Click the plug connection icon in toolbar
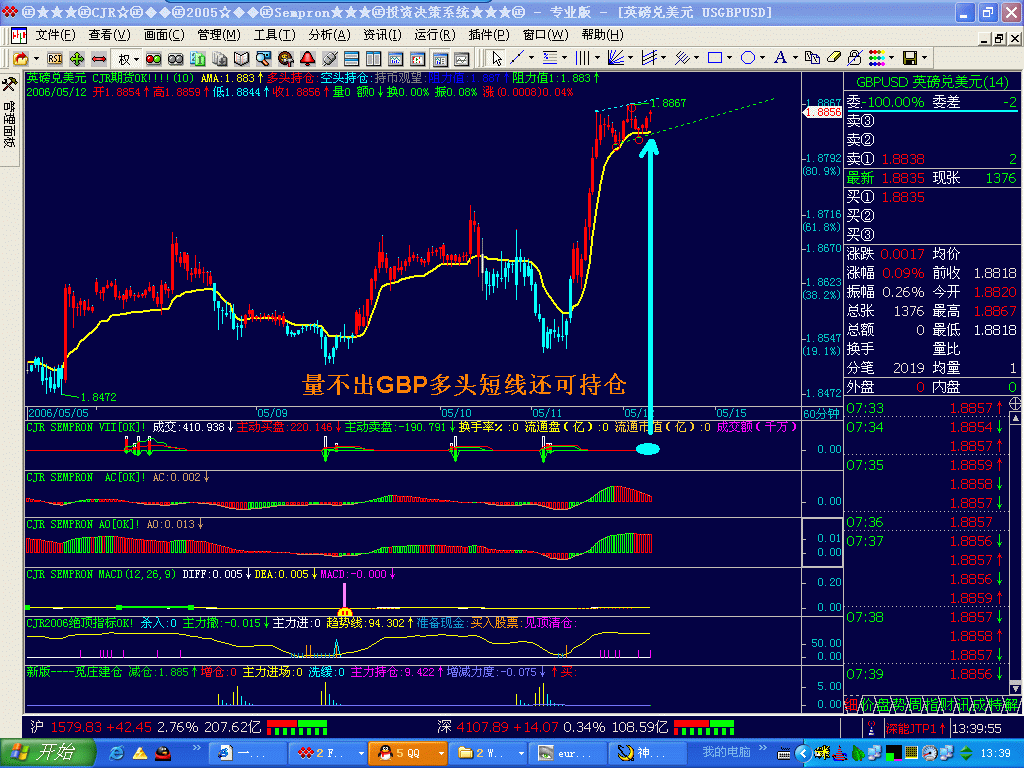1024x768 pixels. click(330, 59)
